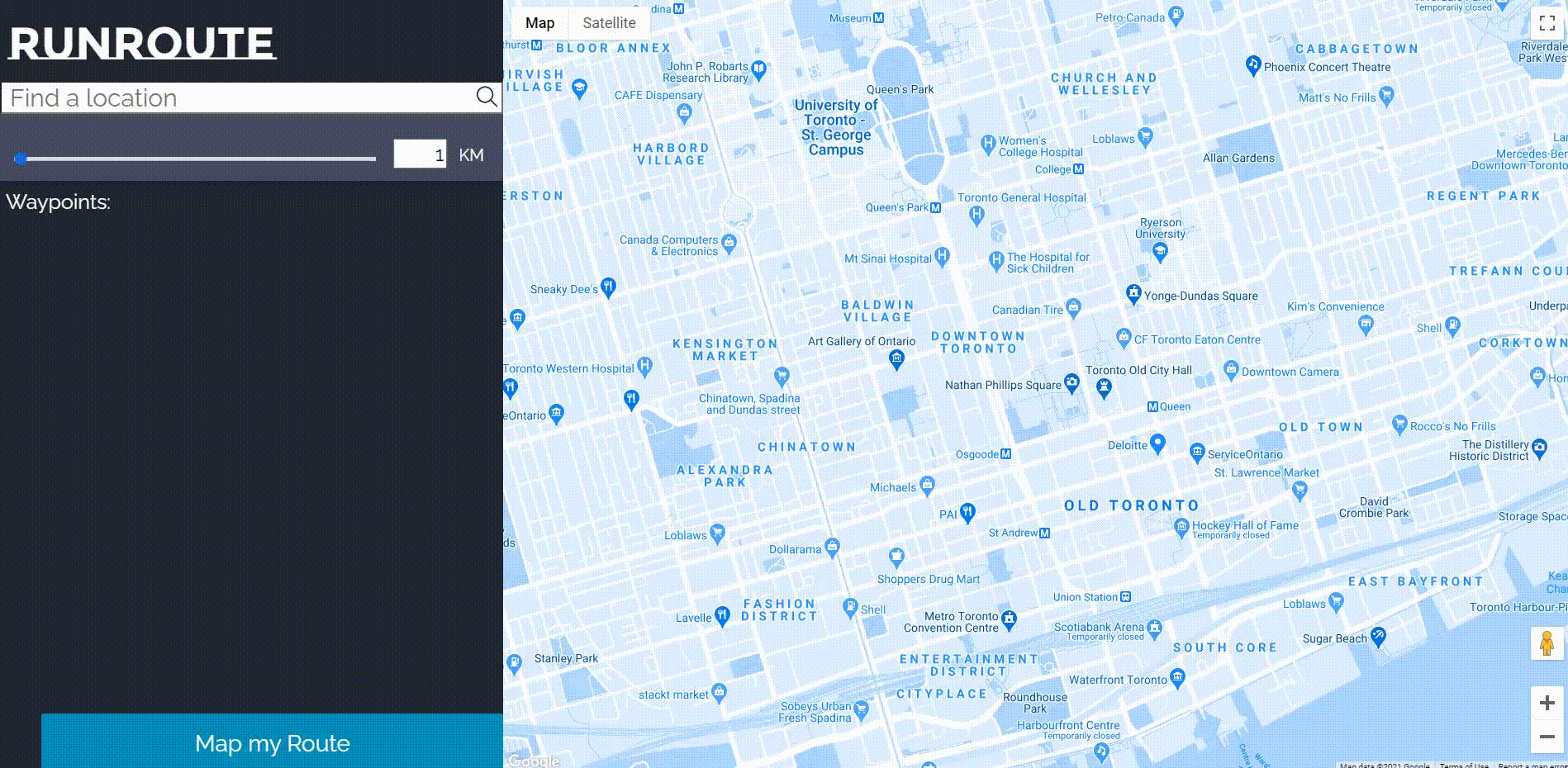Click Rocco's No Frills marker
This screenshot has height=768, width=1568.
[x=1399, y=424]
